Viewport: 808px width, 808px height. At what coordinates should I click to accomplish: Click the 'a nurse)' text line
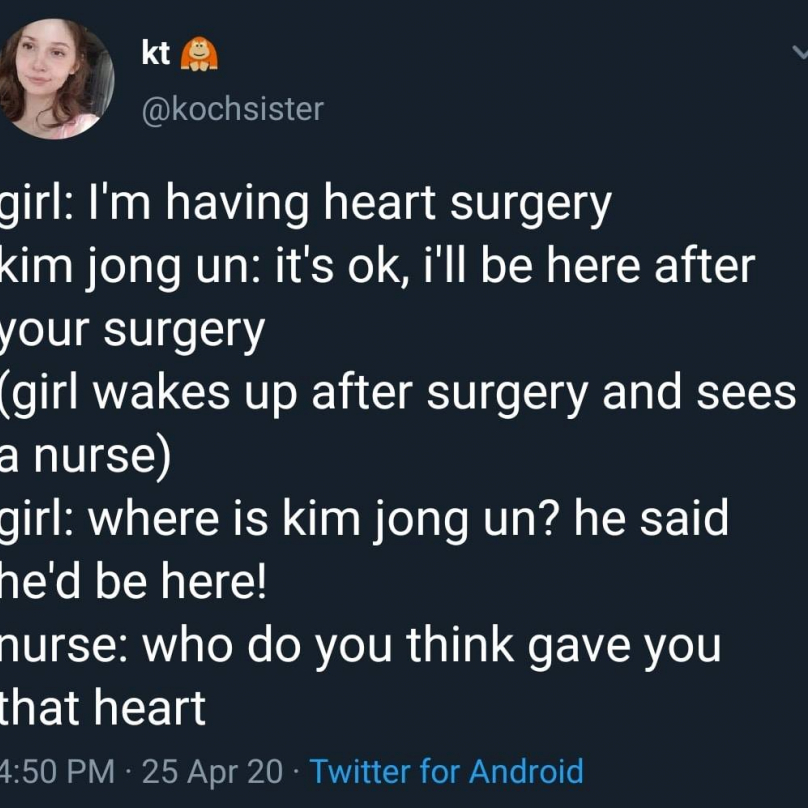[x=85, y=457]
